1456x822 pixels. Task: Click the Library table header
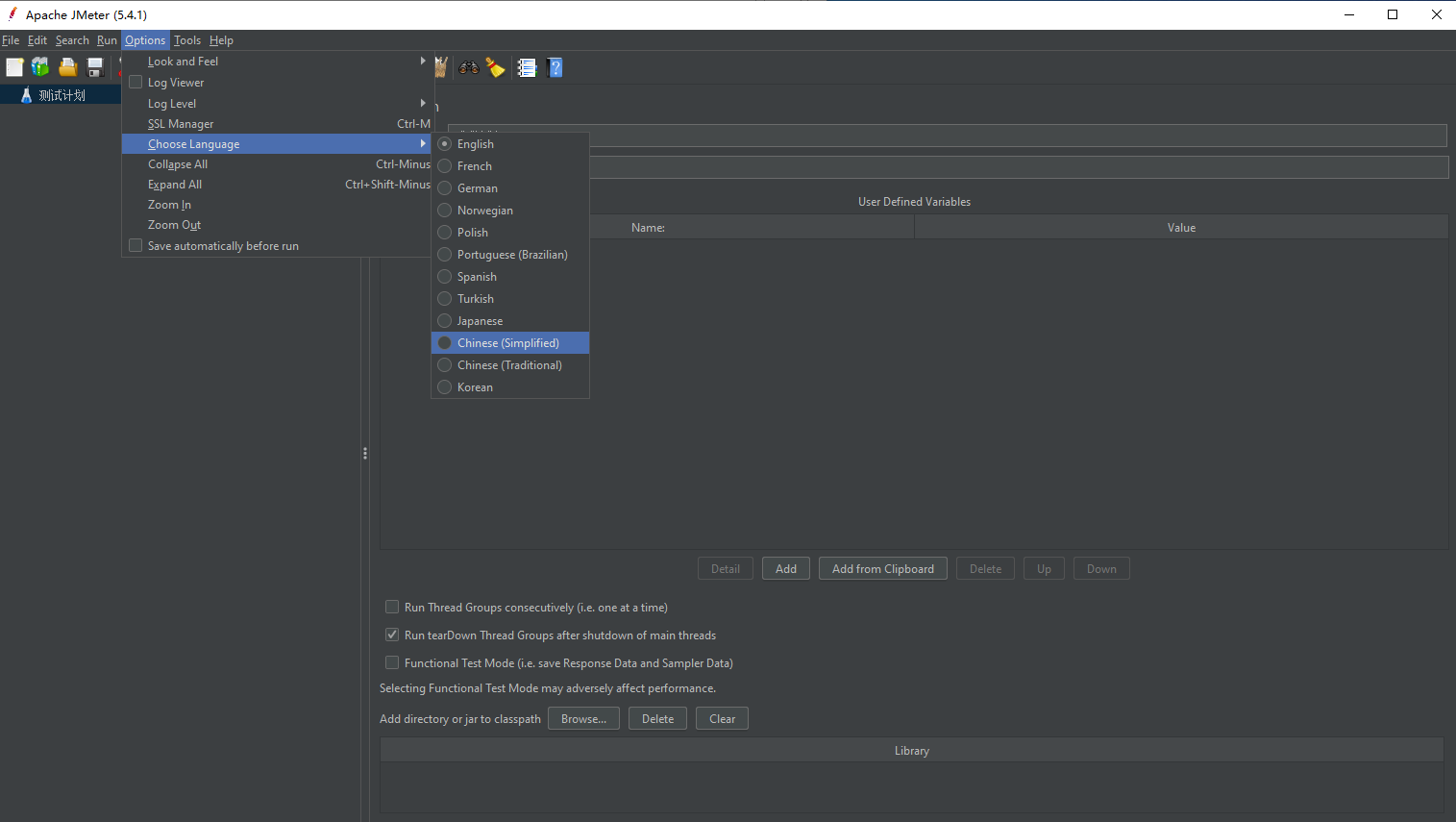pos(912,751)
